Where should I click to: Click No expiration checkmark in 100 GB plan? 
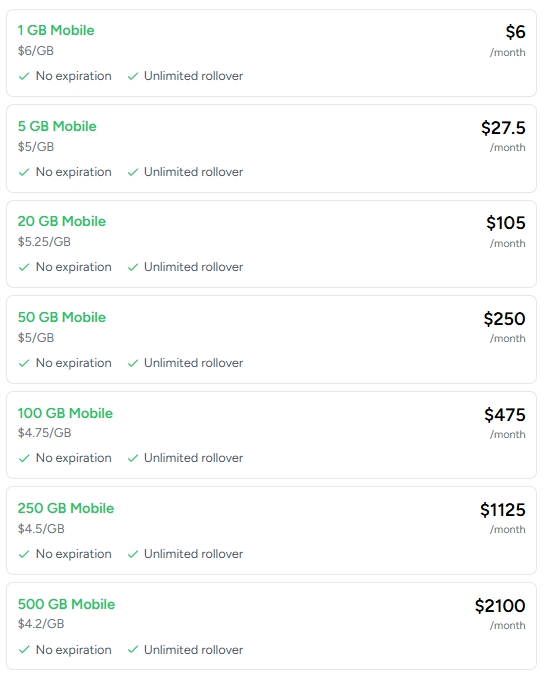(x=24, y=458)
